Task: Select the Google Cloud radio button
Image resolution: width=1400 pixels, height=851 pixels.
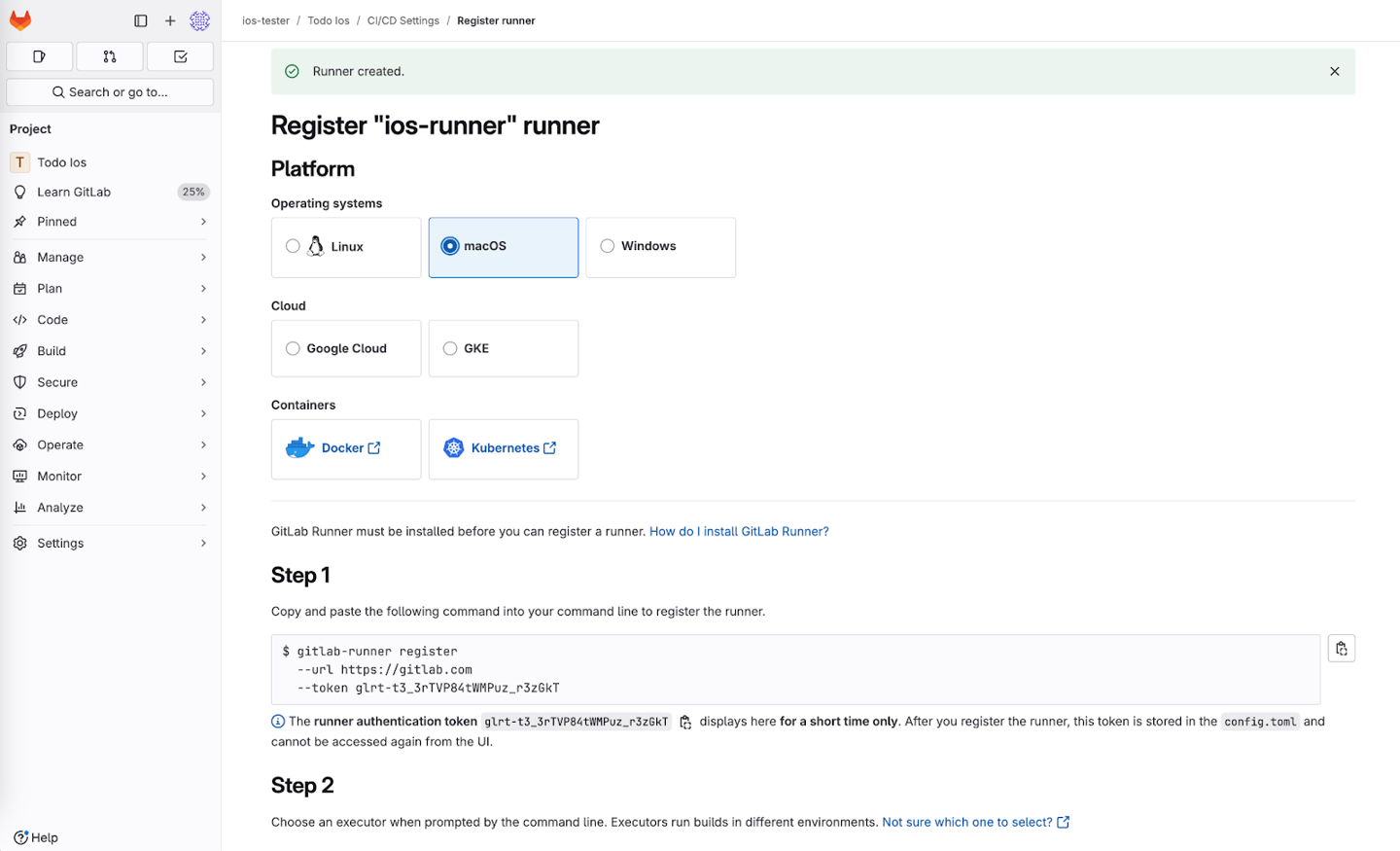Action: tap(293, 348)
